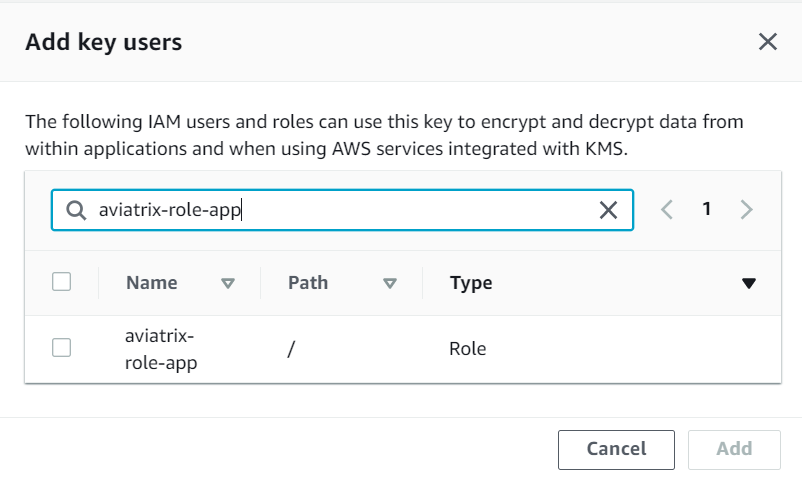Viewport: 802px width, 482px height.
Task: Focus the aviatrix-role-app search field
Action: point(342,210)
